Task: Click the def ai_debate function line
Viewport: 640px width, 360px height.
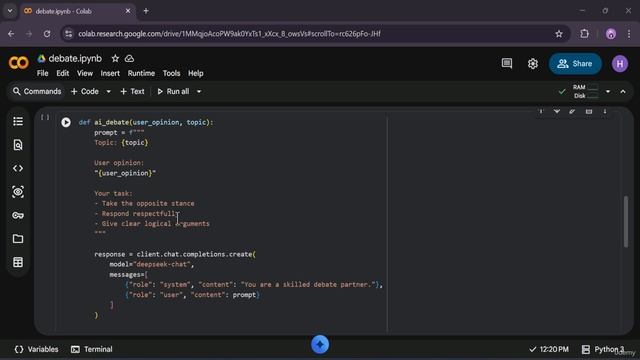Action: (x=146, y=122)
